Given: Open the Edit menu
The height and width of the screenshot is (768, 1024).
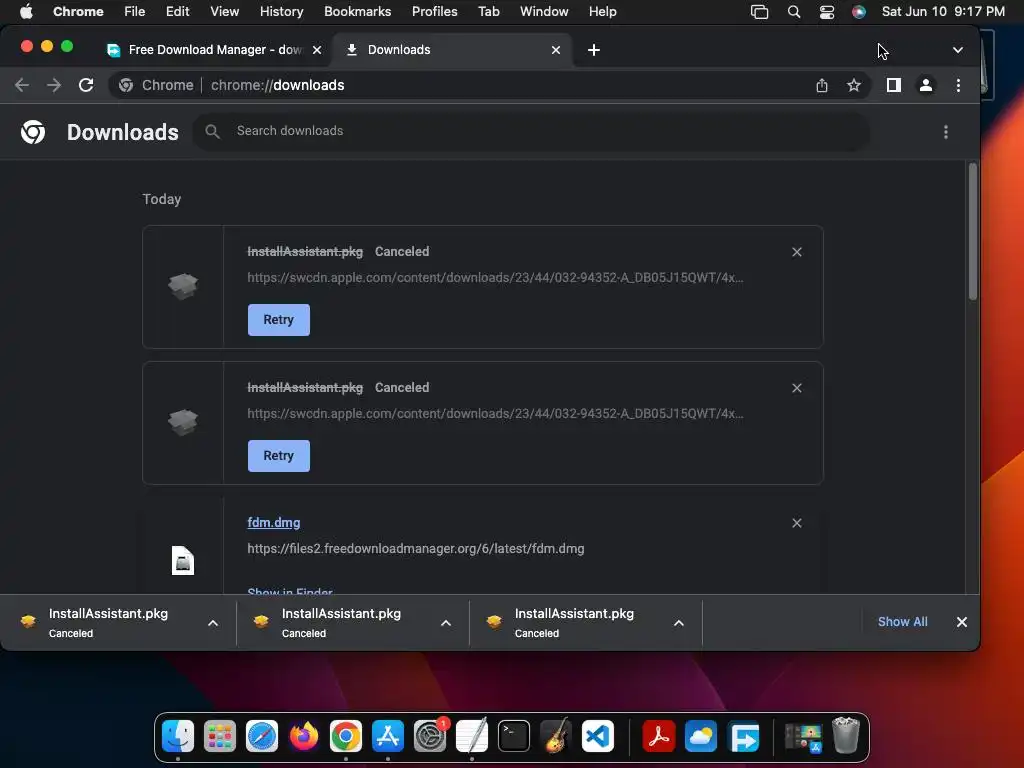Looking at the screenshot, I should click(178, 11).
